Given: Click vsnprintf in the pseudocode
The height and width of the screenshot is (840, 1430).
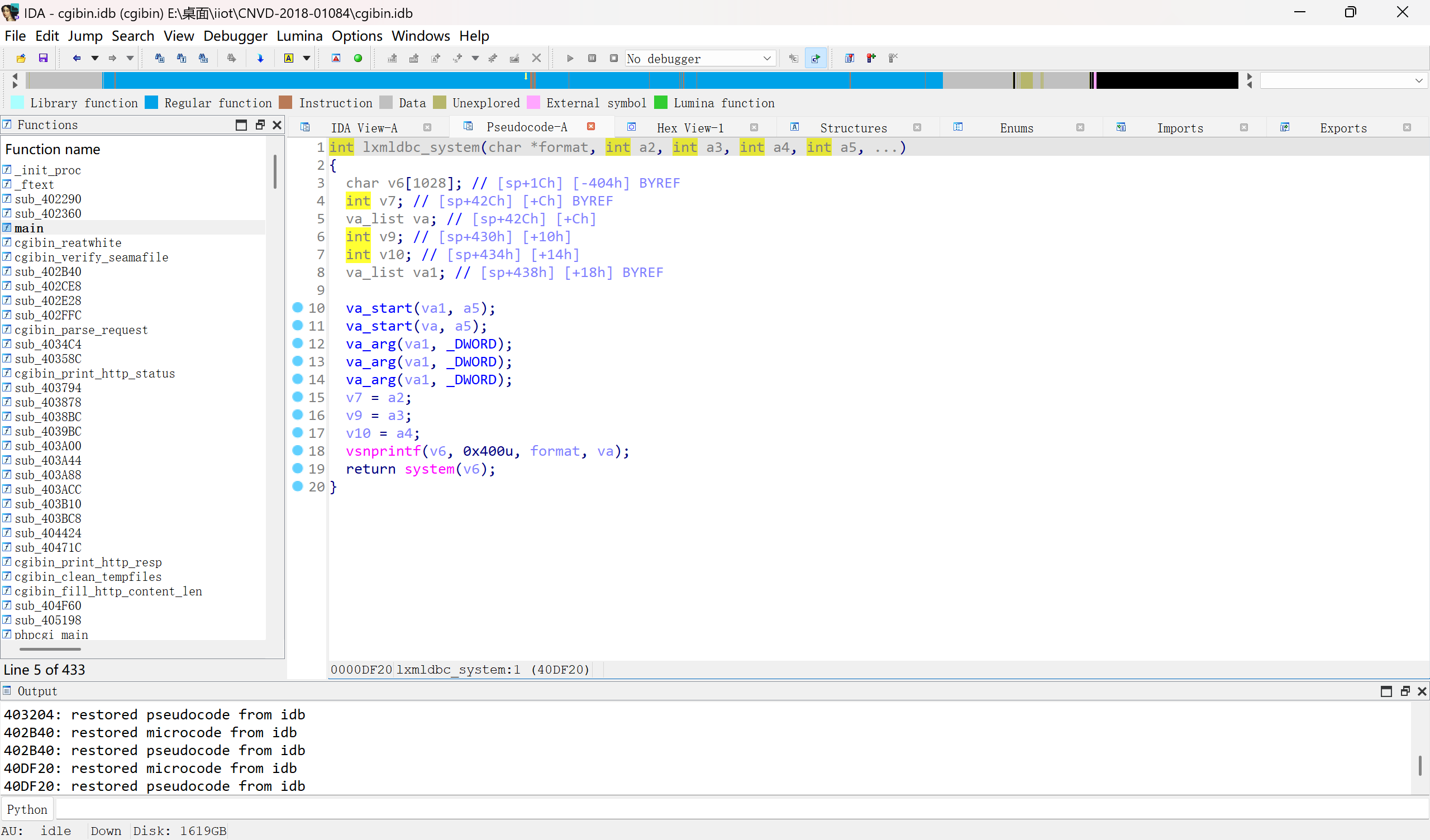Looking at the screenshot, I should point(384,451).
